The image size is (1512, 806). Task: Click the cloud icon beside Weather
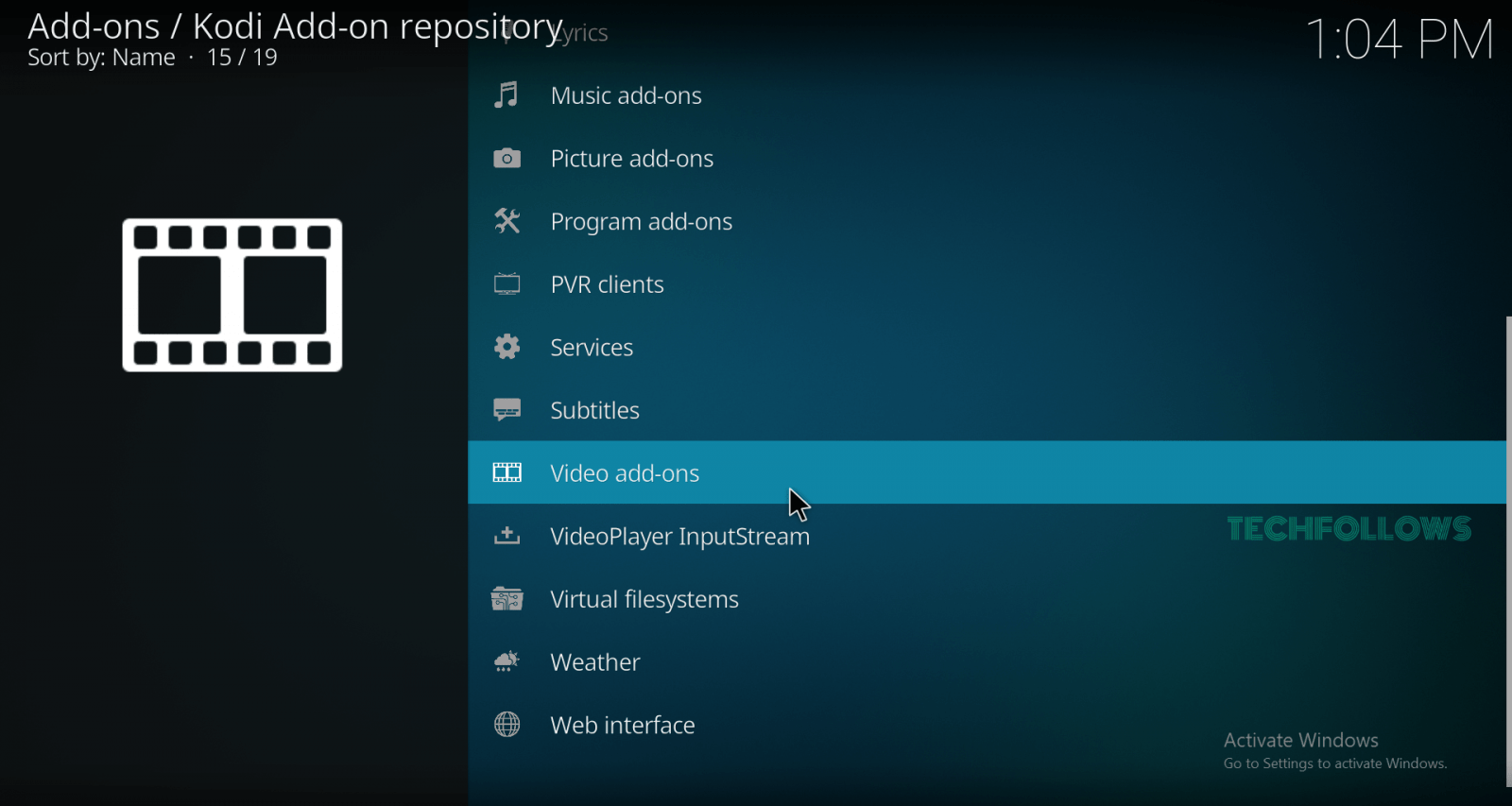click(507, 661)
